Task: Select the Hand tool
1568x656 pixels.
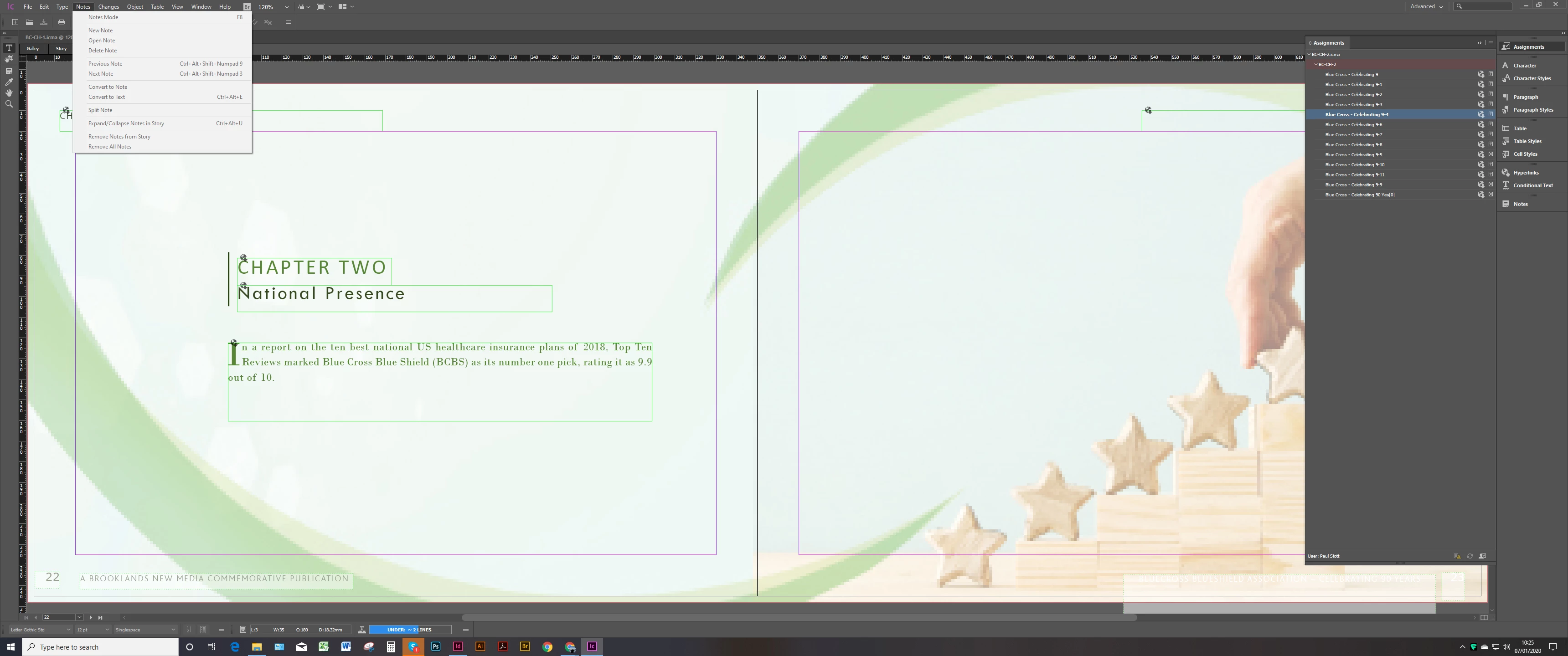Action: (x=9, y=93)
